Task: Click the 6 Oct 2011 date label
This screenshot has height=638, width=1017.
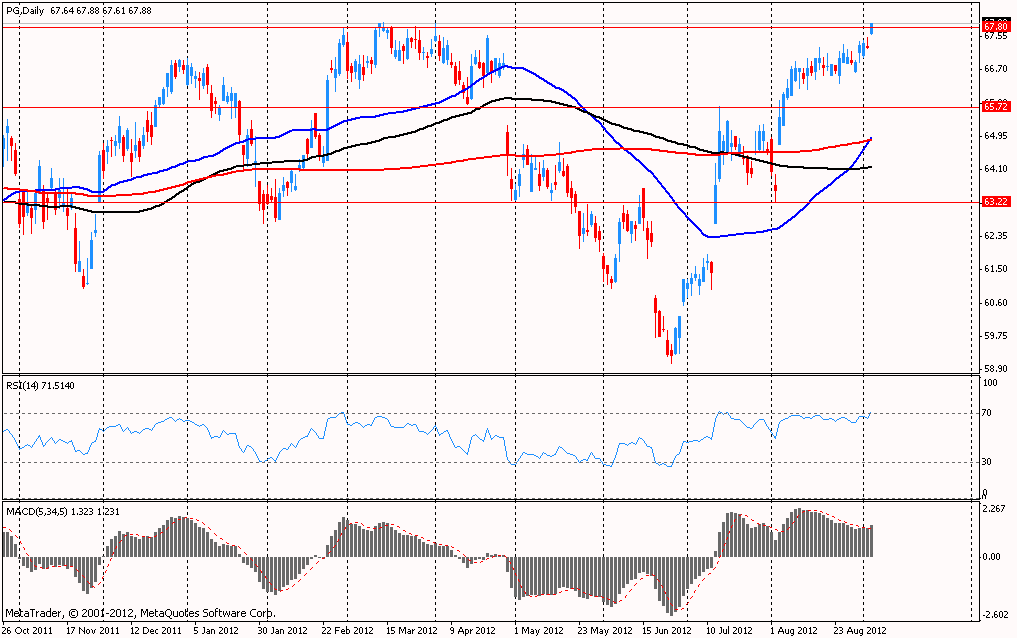Action: [x=27, y=631]
